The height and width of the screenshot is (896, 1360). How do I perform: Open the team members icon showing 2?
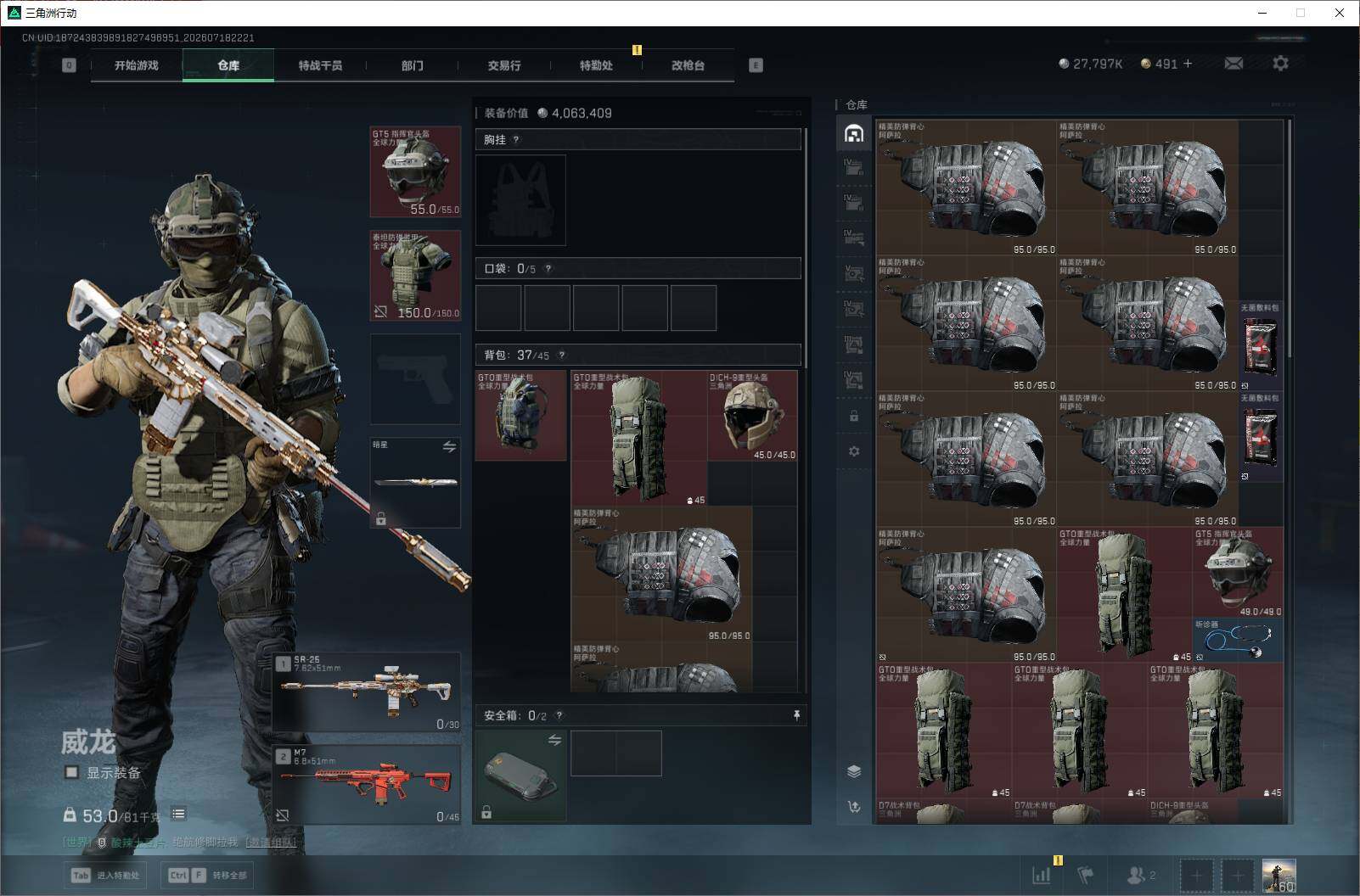tap(1141, 875)
